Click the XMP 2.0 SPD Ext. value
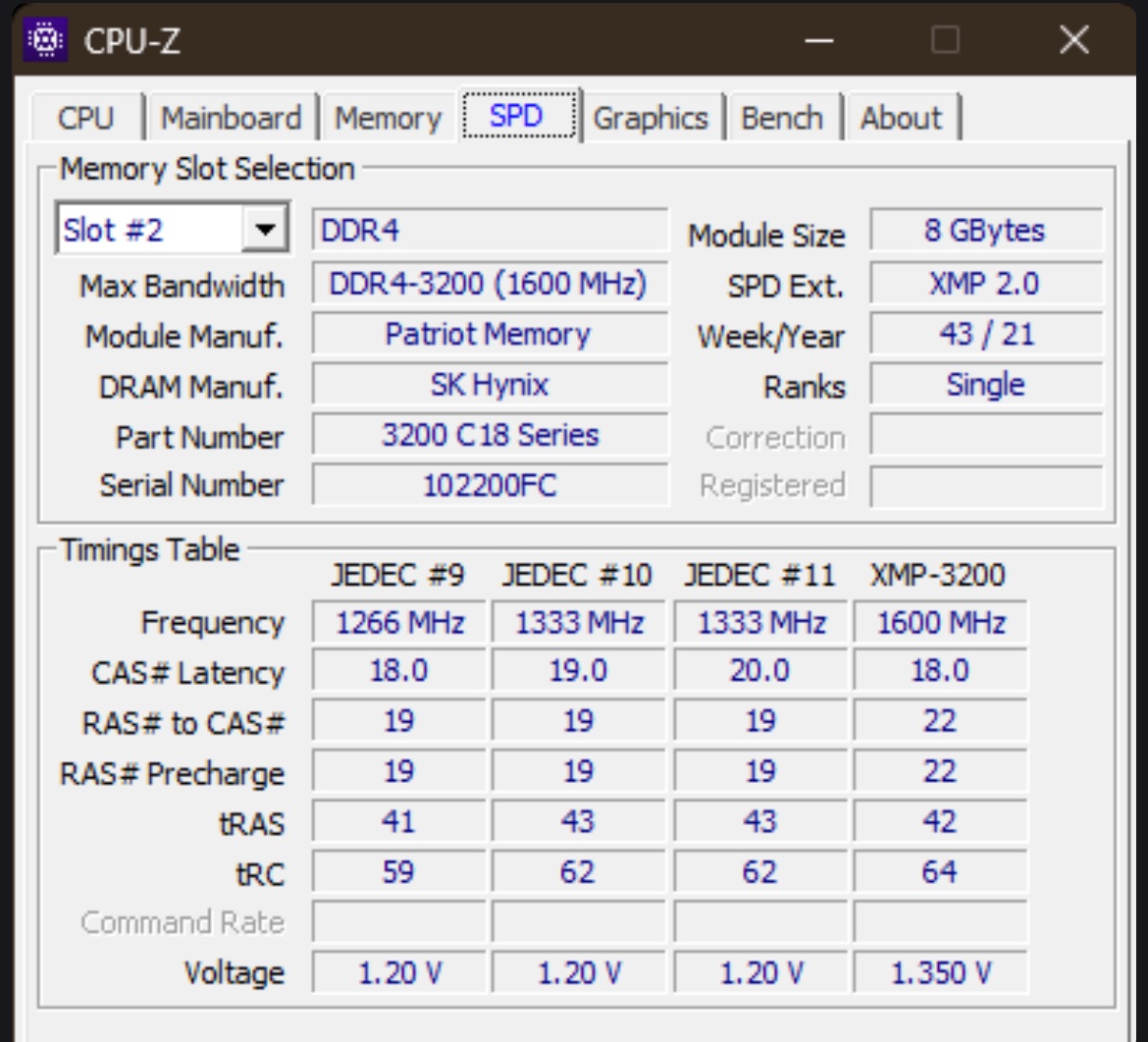This screenshot has width=1148, height=1042. (985, 284)
